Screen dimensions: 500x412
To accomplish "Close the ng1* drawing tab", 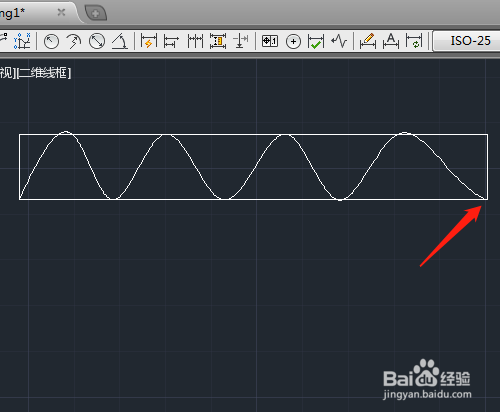I will click(x=61, y=13).
